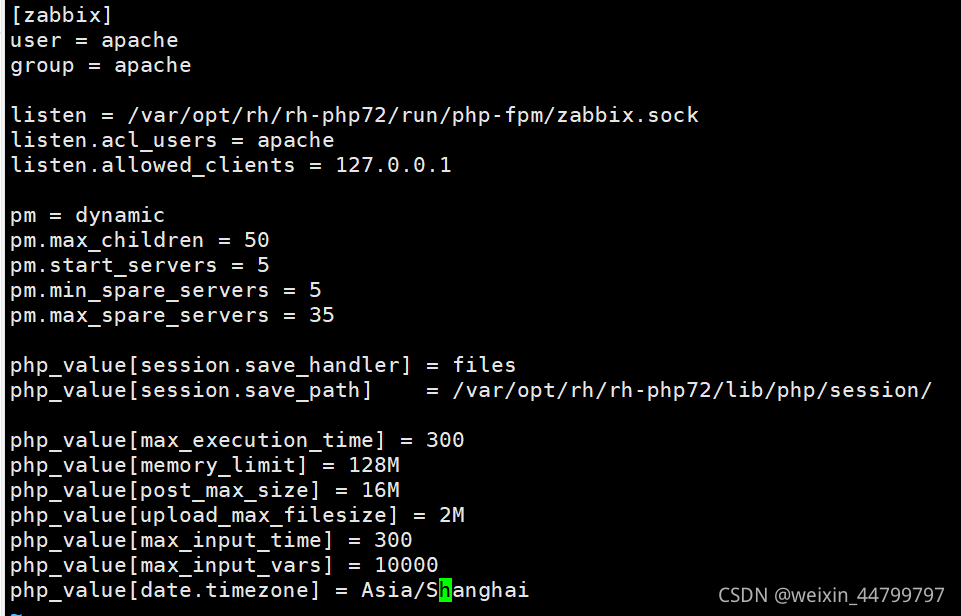The height and width of the screenshot is (616, 961).
Task: Place cursor on user = apache line
Action: point(94,40)
